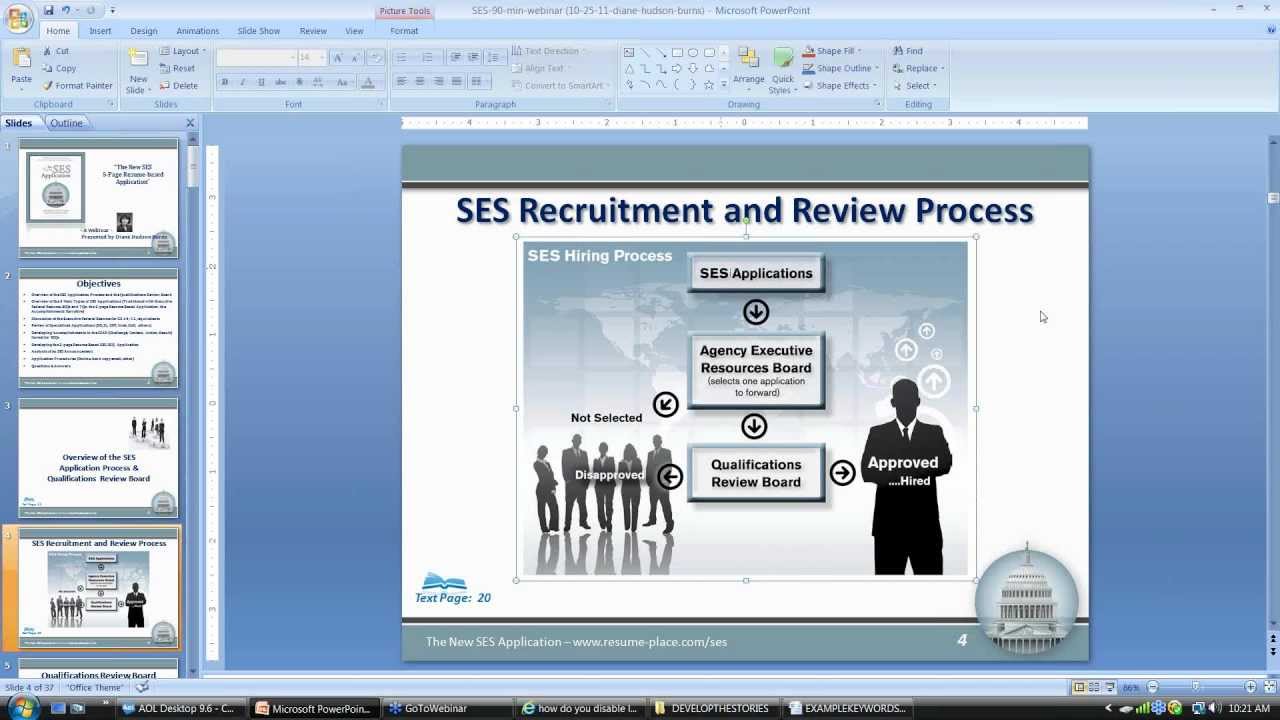
Task: Open the Picture Tools Format tab
Action: [x=404, y=31]
